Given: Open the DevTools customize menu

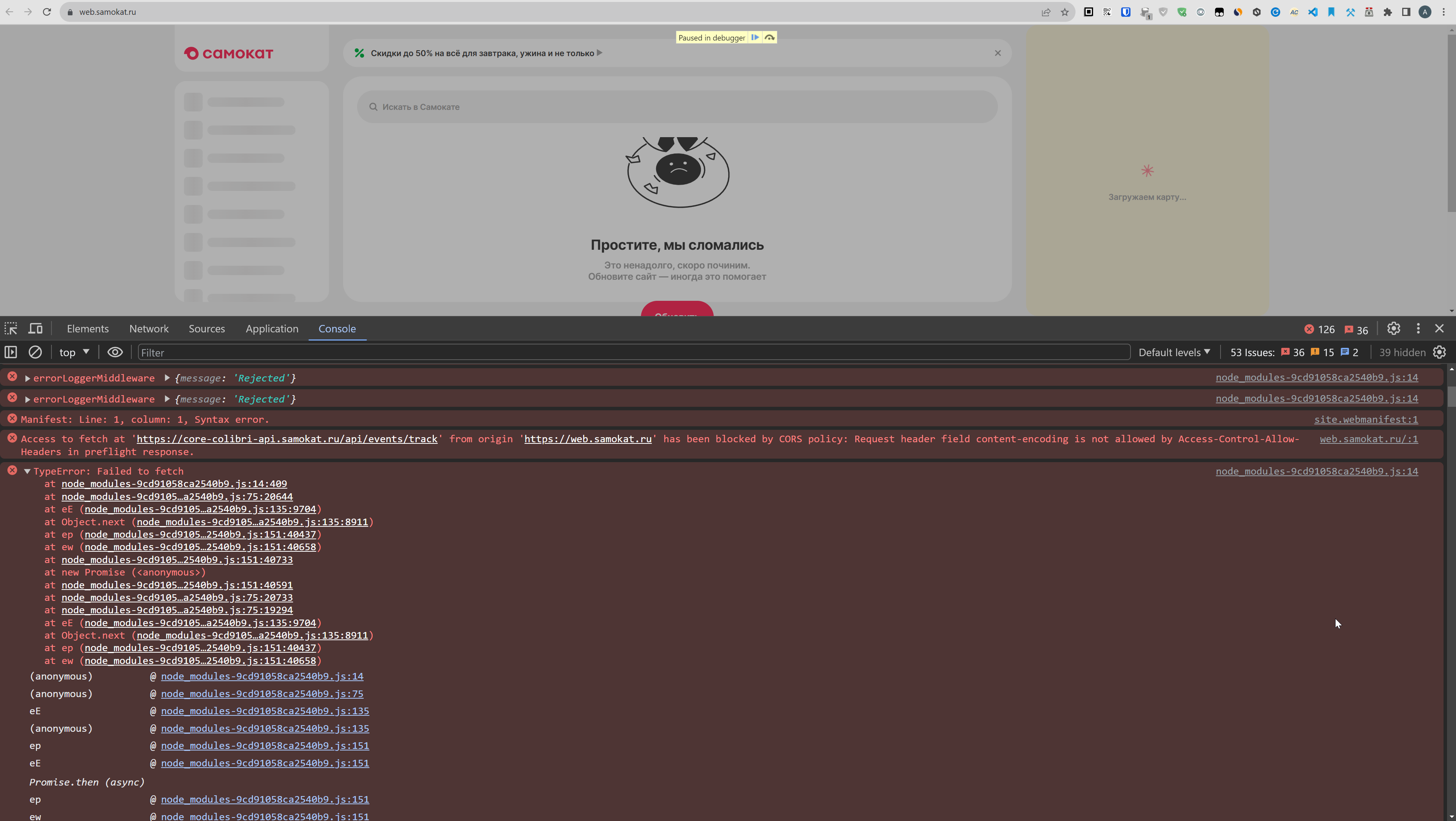Looking at the screenshot, I should (1419, 328).
